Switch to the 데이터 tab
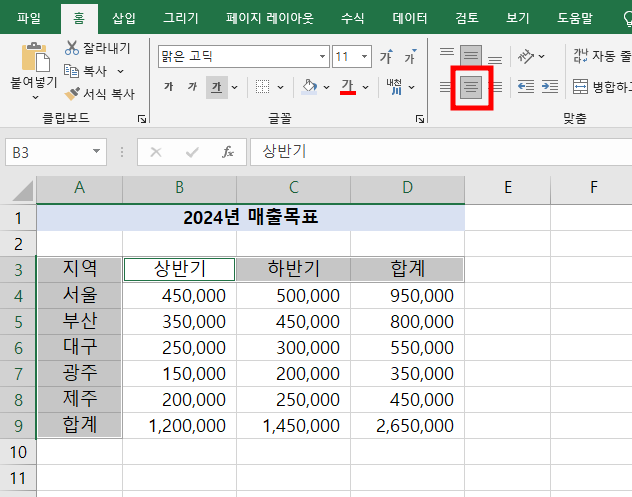This screenshot has width=632, height=497. click(410, 18)
